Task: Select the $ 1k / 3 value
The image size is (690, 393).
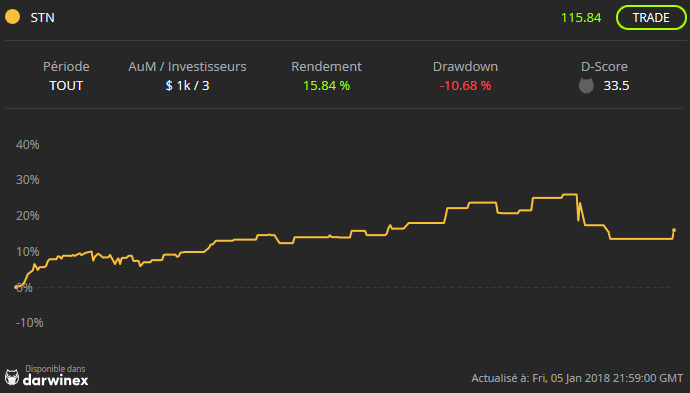Action: pyautogui.click(x=187, y=85)
